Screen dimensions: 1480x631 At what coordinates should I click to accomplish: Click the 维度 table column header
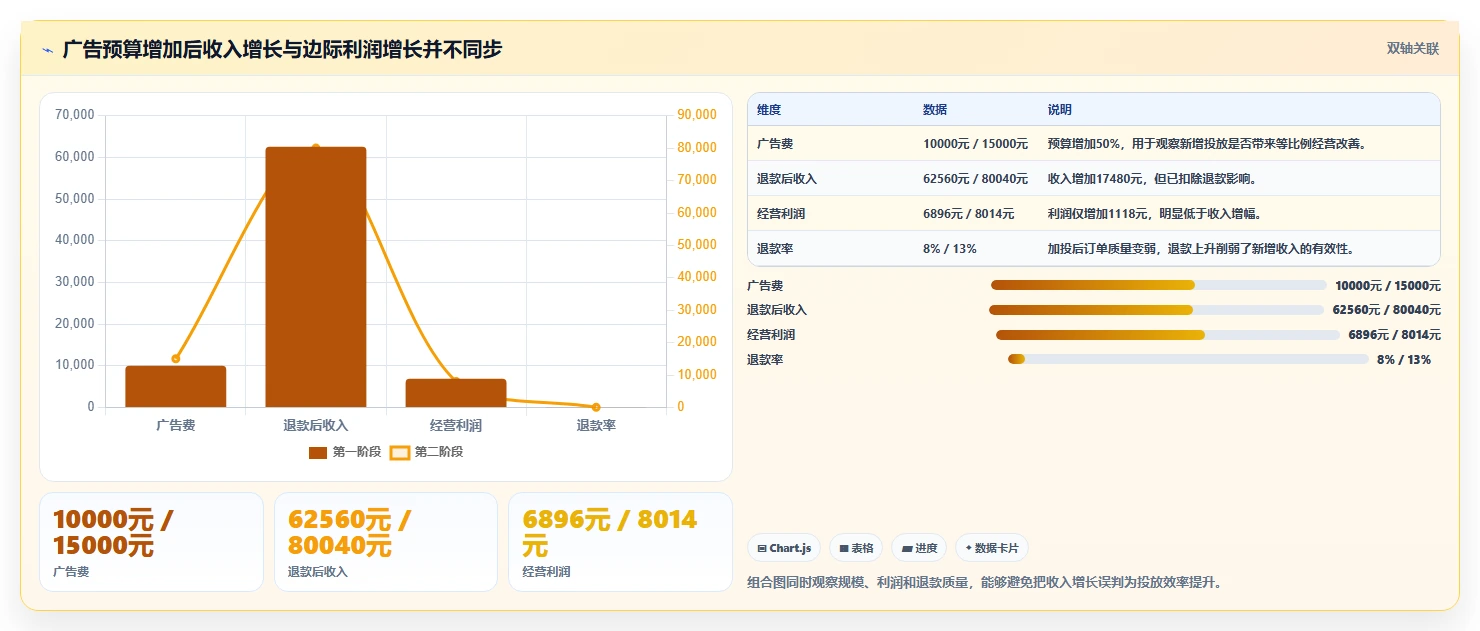coord(769,110)
